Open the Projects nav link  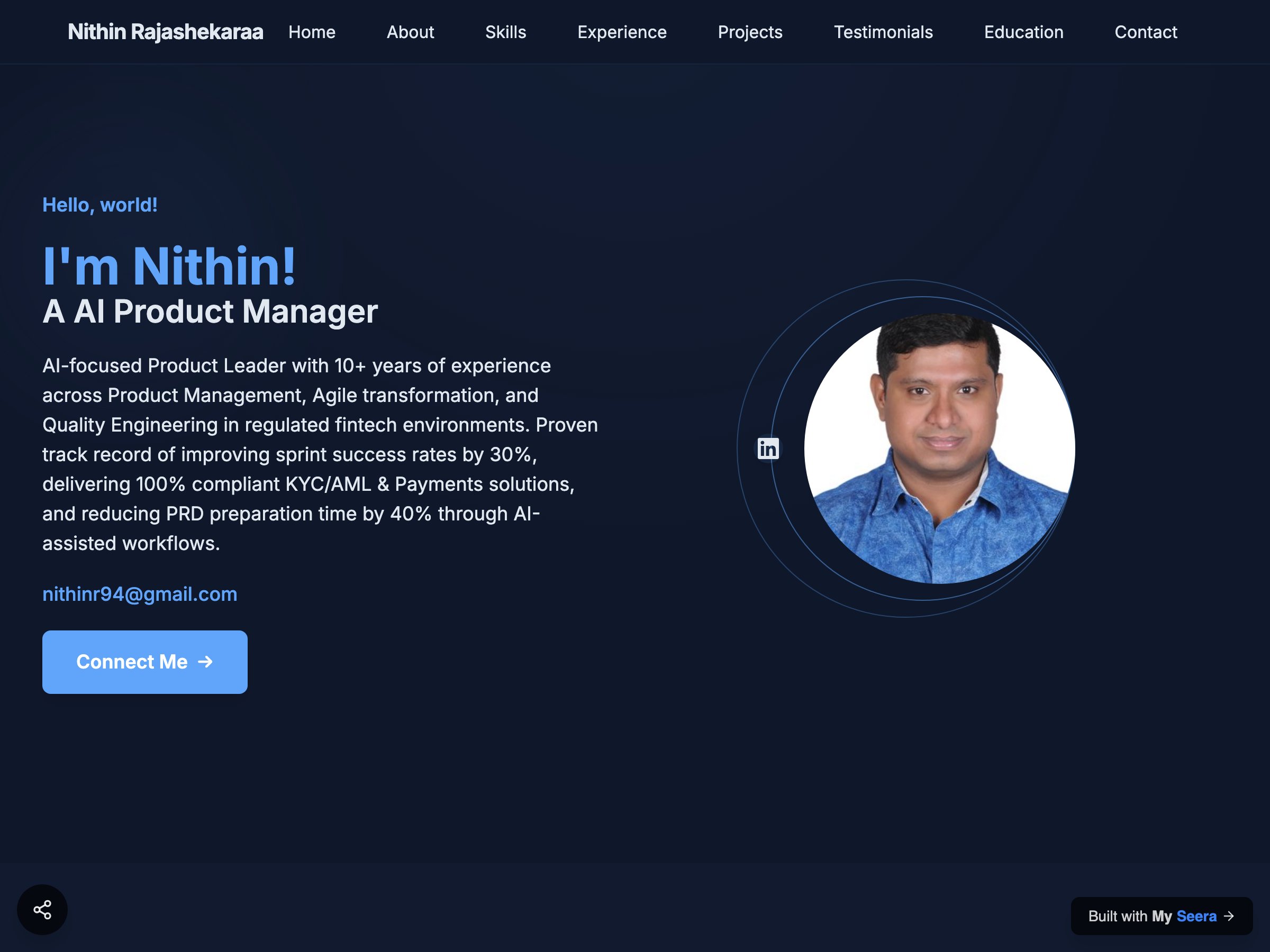[x=750, y=32]
